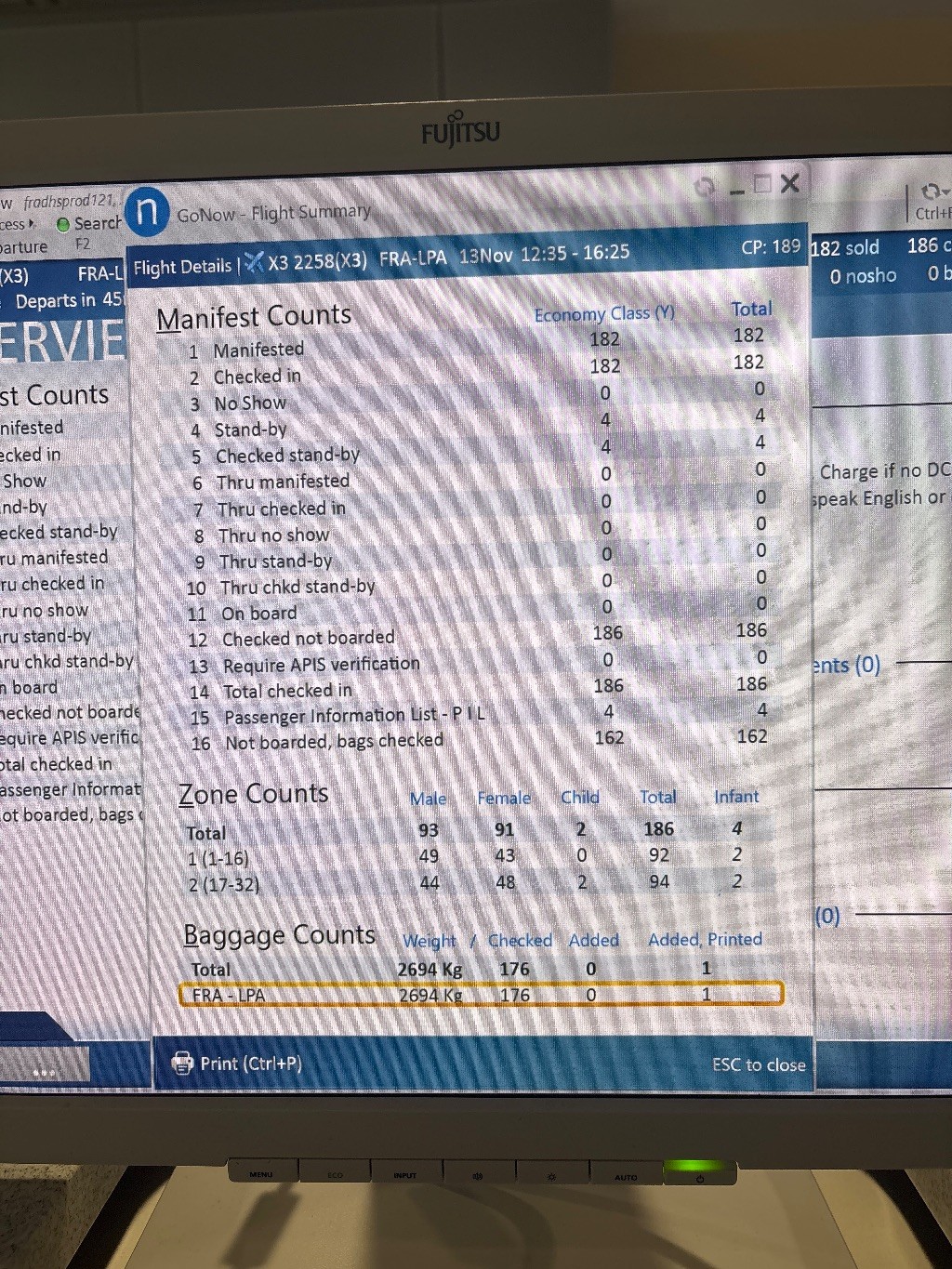The width and height of the screenshot is (952, 1269).
Task: Close the Flight Summary window
Action: pyautogui.click(x=790, y=183)
